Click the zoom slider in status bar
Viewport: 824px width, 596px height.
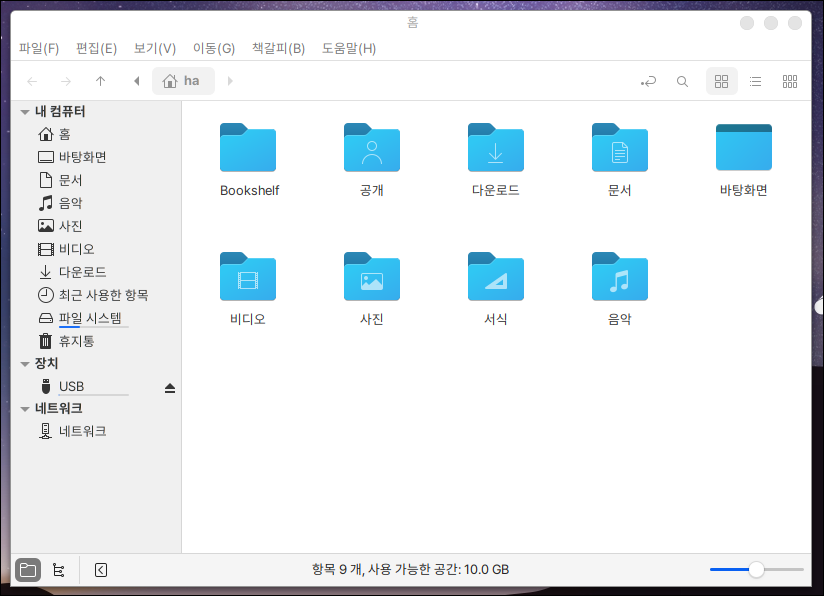click(756, 570)
